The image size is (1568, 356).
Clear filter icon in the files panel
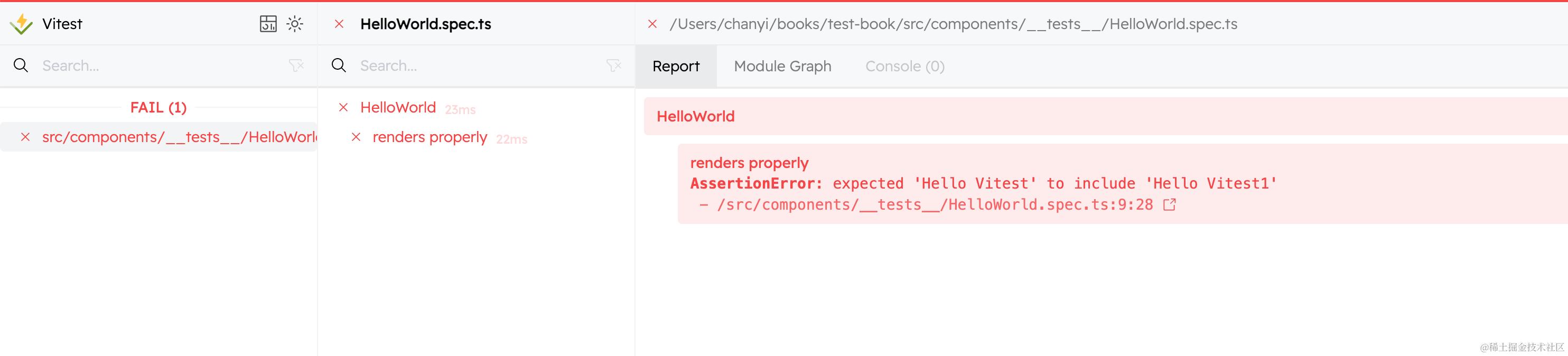296,65
